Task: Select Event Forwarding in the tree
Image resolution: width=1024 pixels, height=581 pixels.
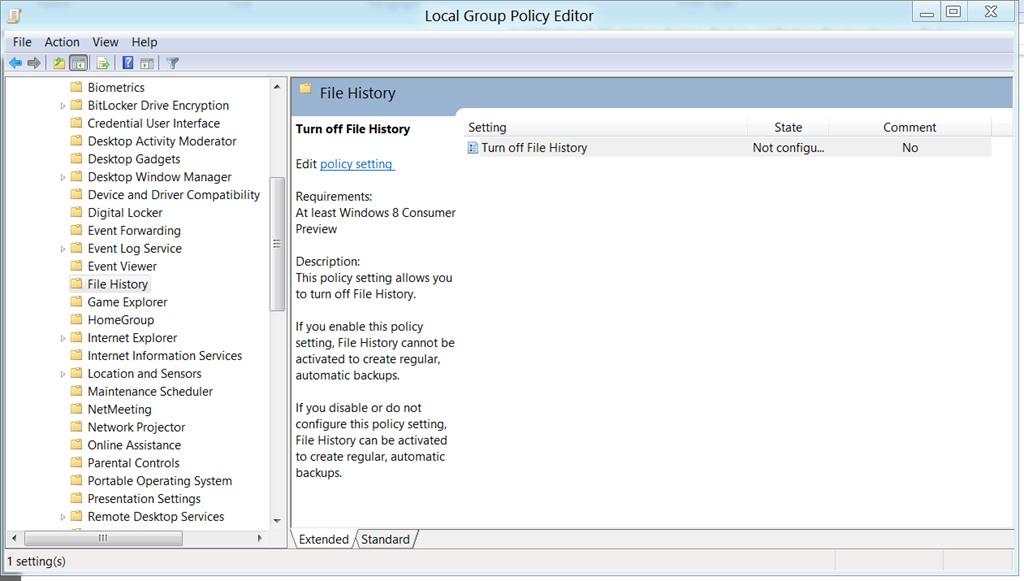Action: pyautogui.click(x=134, y=230)
